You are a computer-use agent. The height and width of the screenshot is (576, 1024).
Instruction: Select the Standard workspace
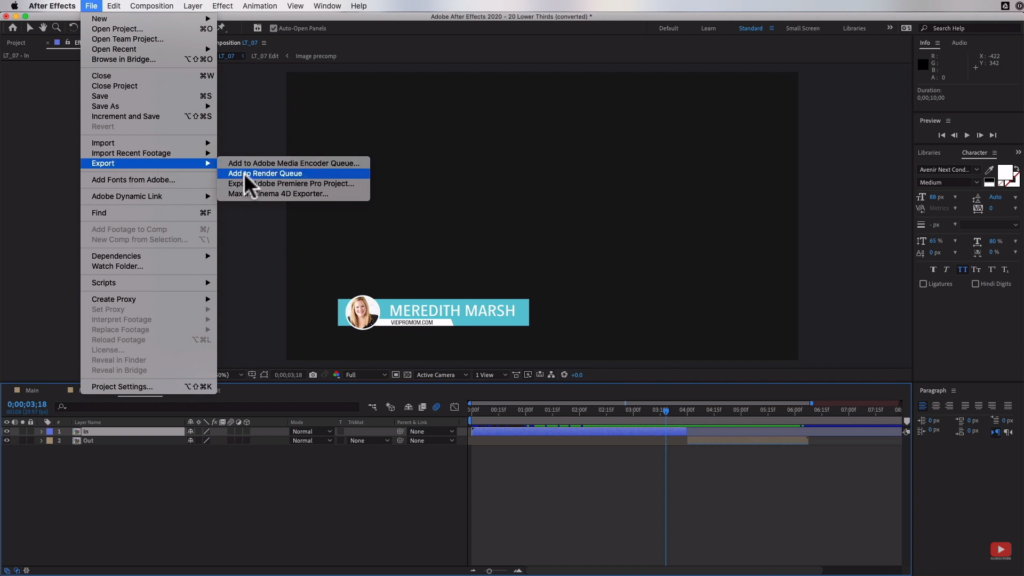click(x=750, y=28)
